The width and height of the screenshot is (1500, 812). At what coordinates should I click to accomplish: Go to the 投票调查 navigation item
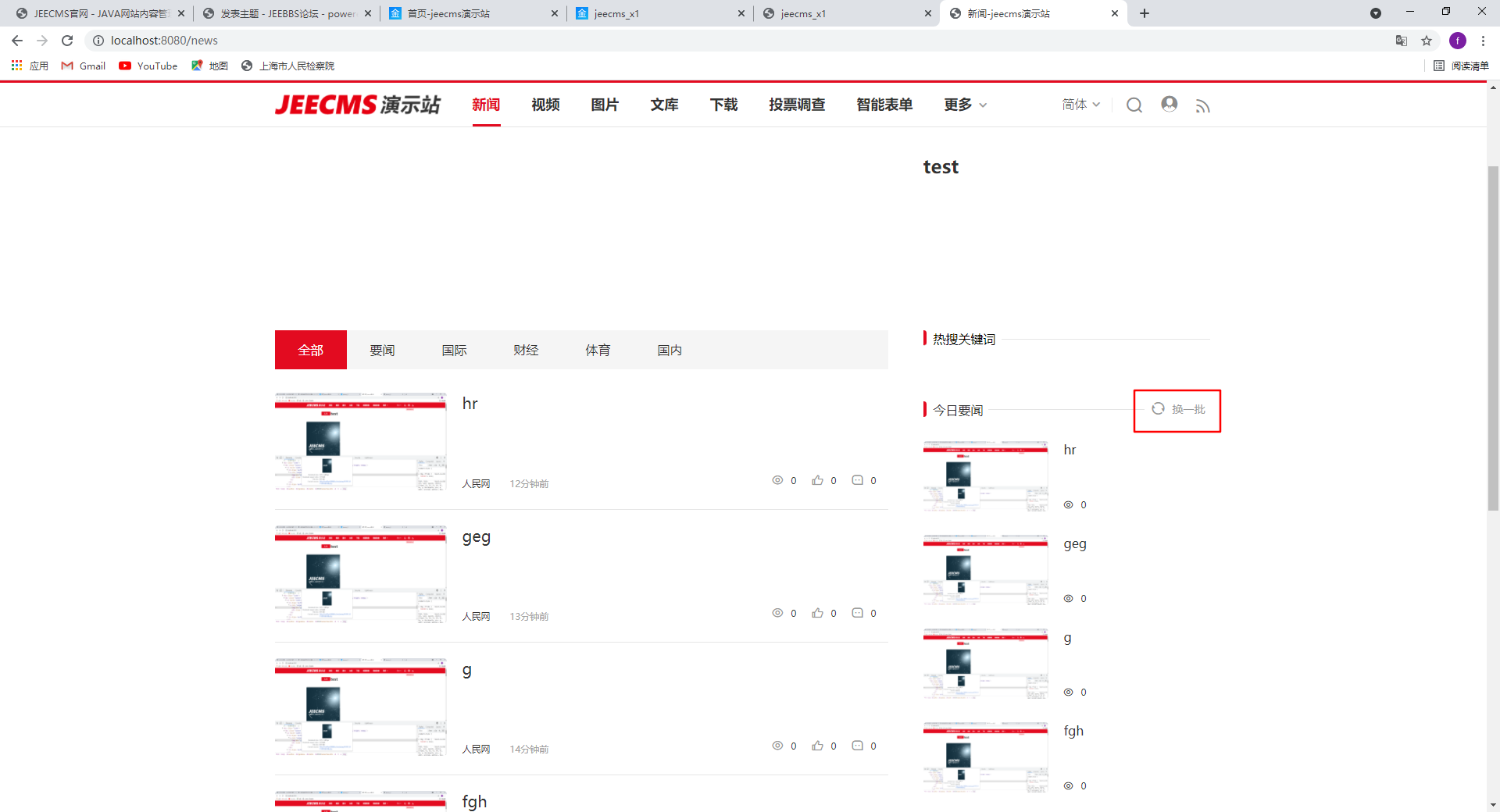[x=797, y=105]
